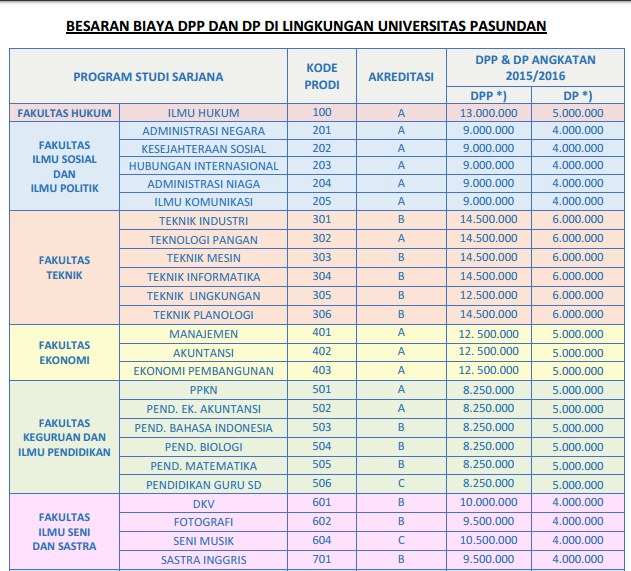Select the TEKNIK INDUSTRI program cell

coord(203,221)
